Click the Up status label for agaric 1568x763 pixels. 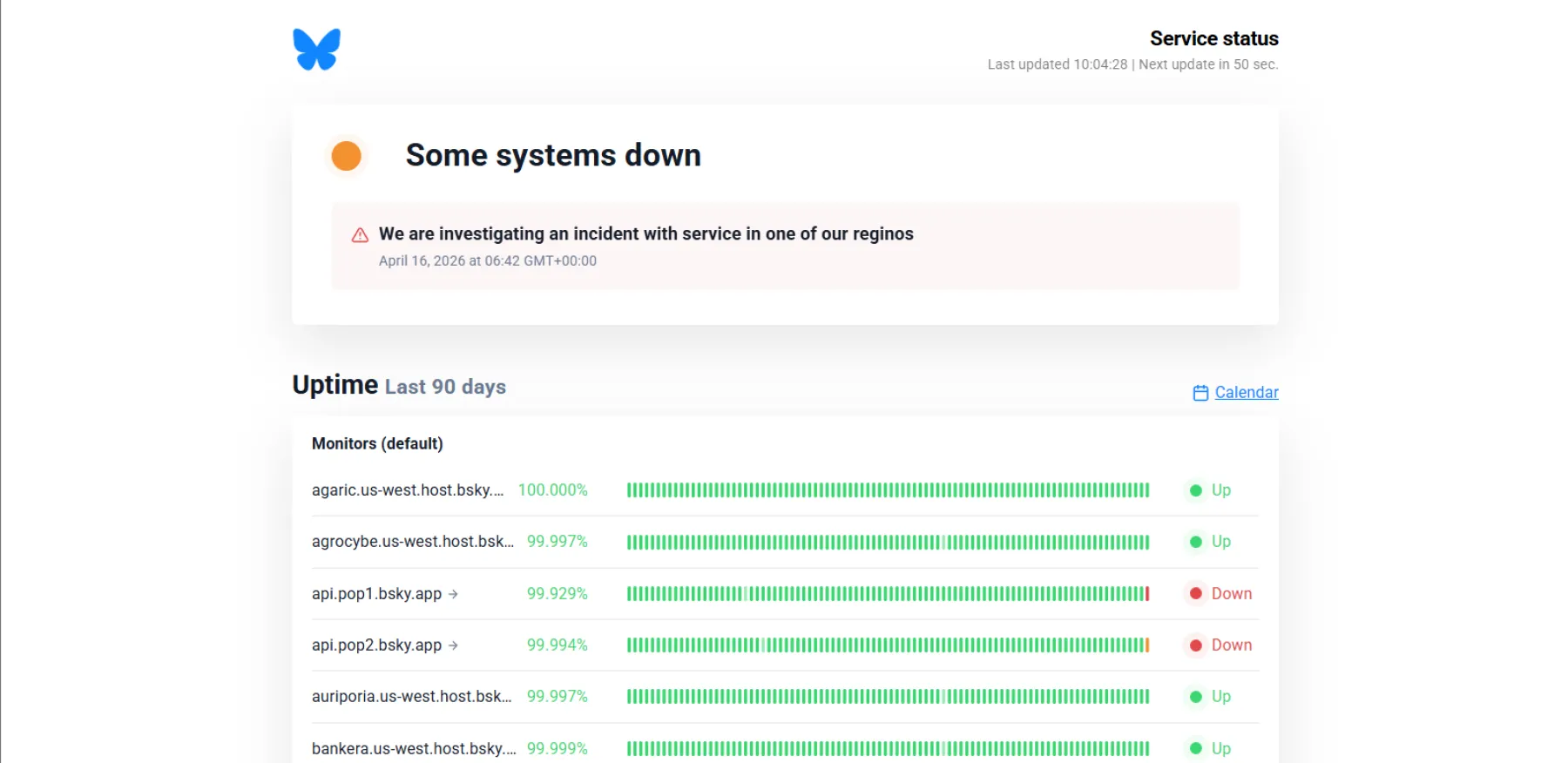click(x=1221, y=490)
